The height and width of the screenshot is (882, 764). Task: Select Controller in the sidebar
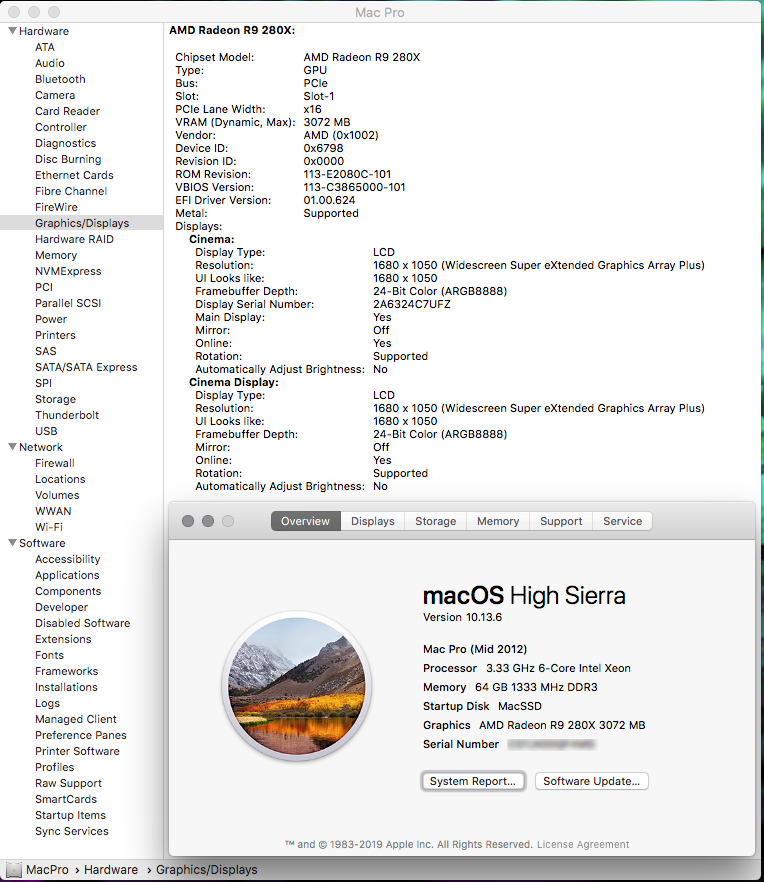click(61, 127)
